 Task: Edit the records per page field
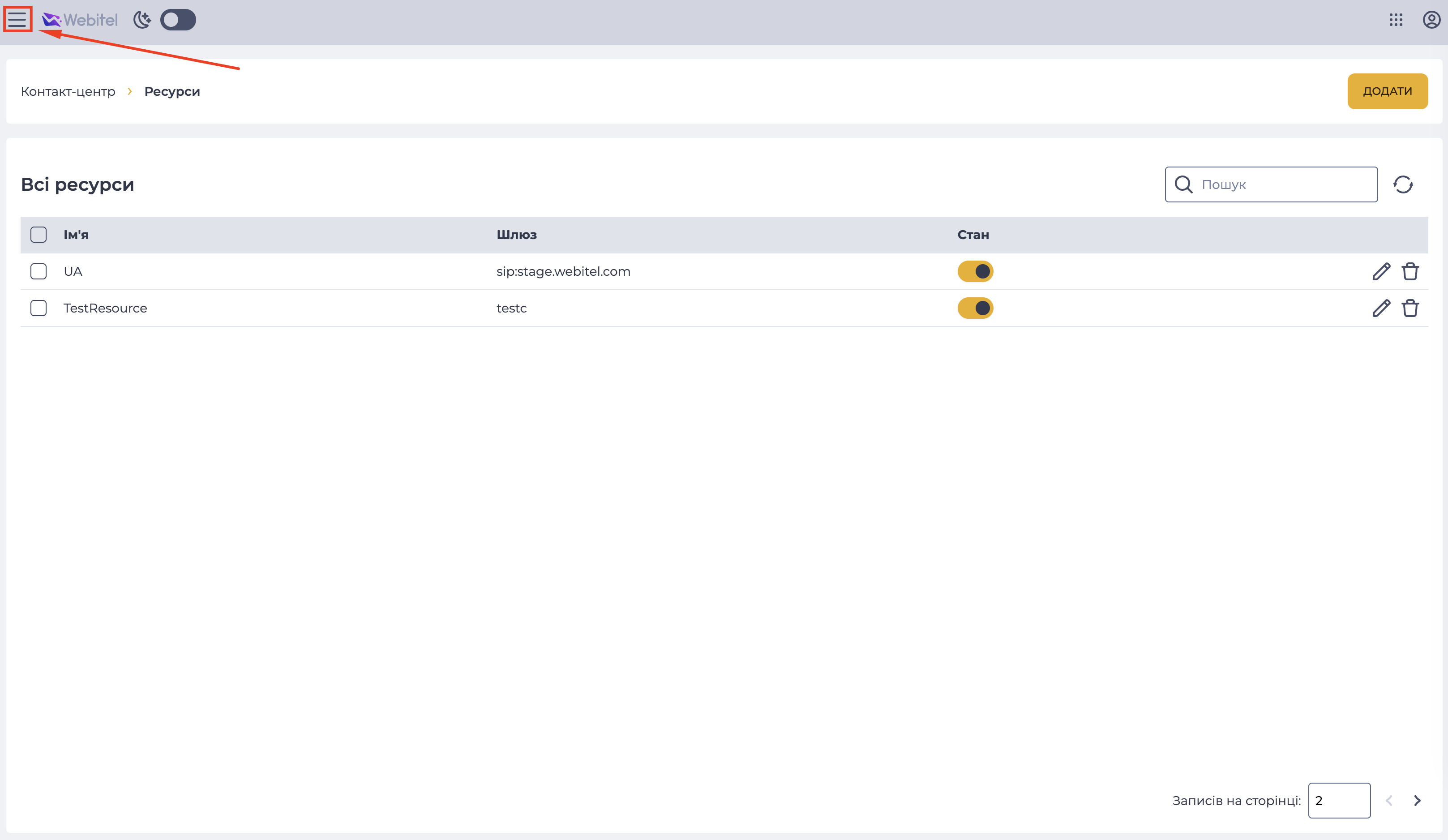coord(1339,800)
